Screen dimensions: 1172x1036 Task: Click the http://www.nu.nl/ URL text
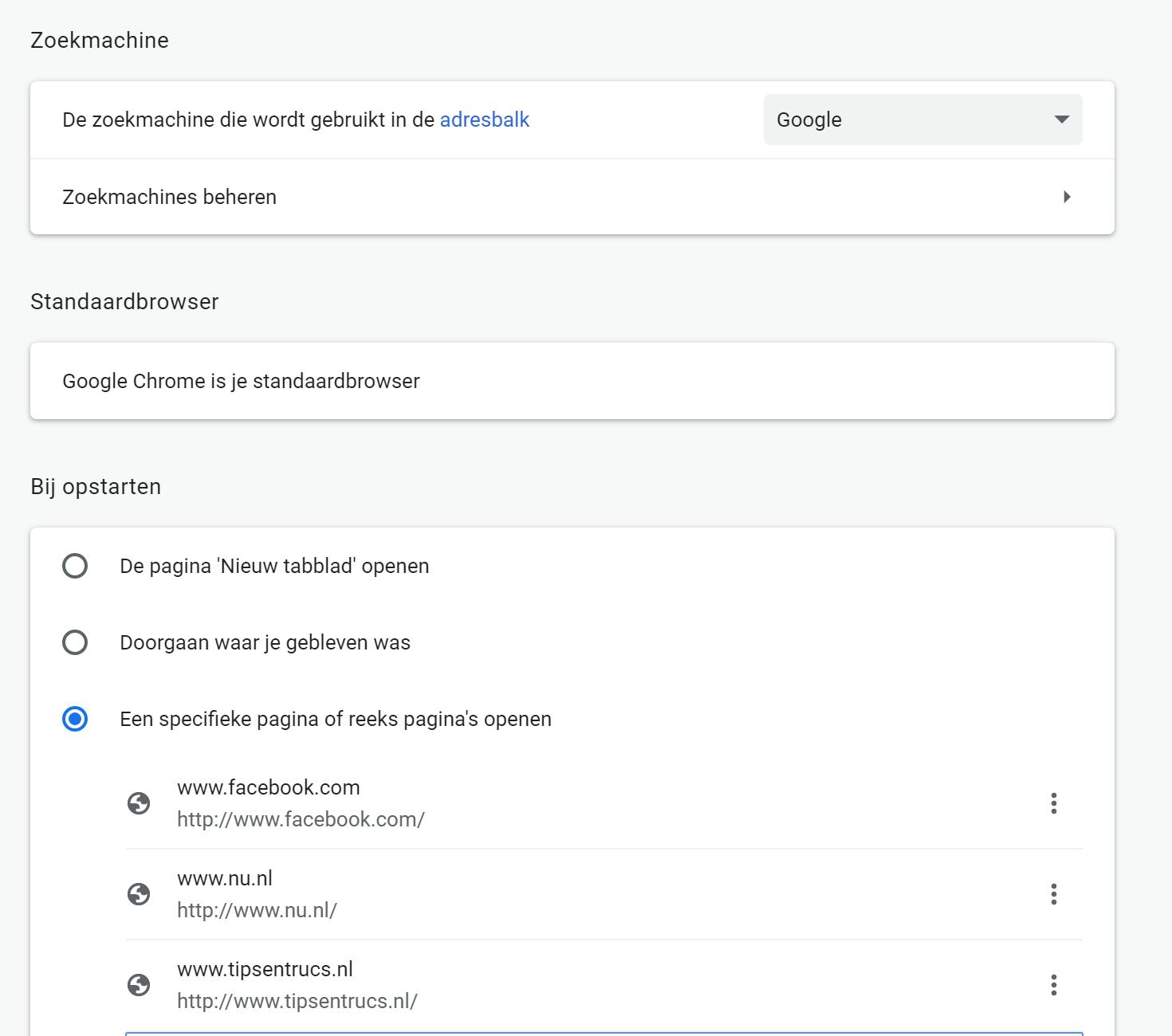click(x=257, y=910)
